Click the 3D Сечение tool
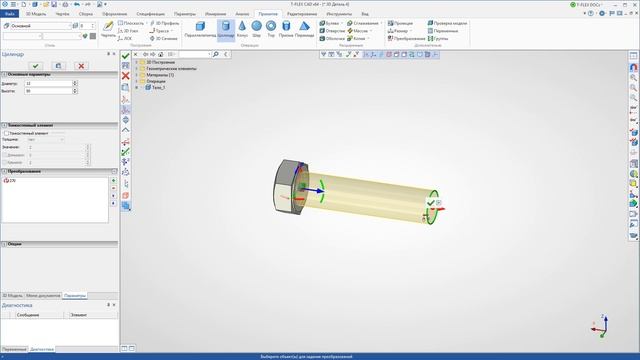640x360 pixels. tap(163, 38)
